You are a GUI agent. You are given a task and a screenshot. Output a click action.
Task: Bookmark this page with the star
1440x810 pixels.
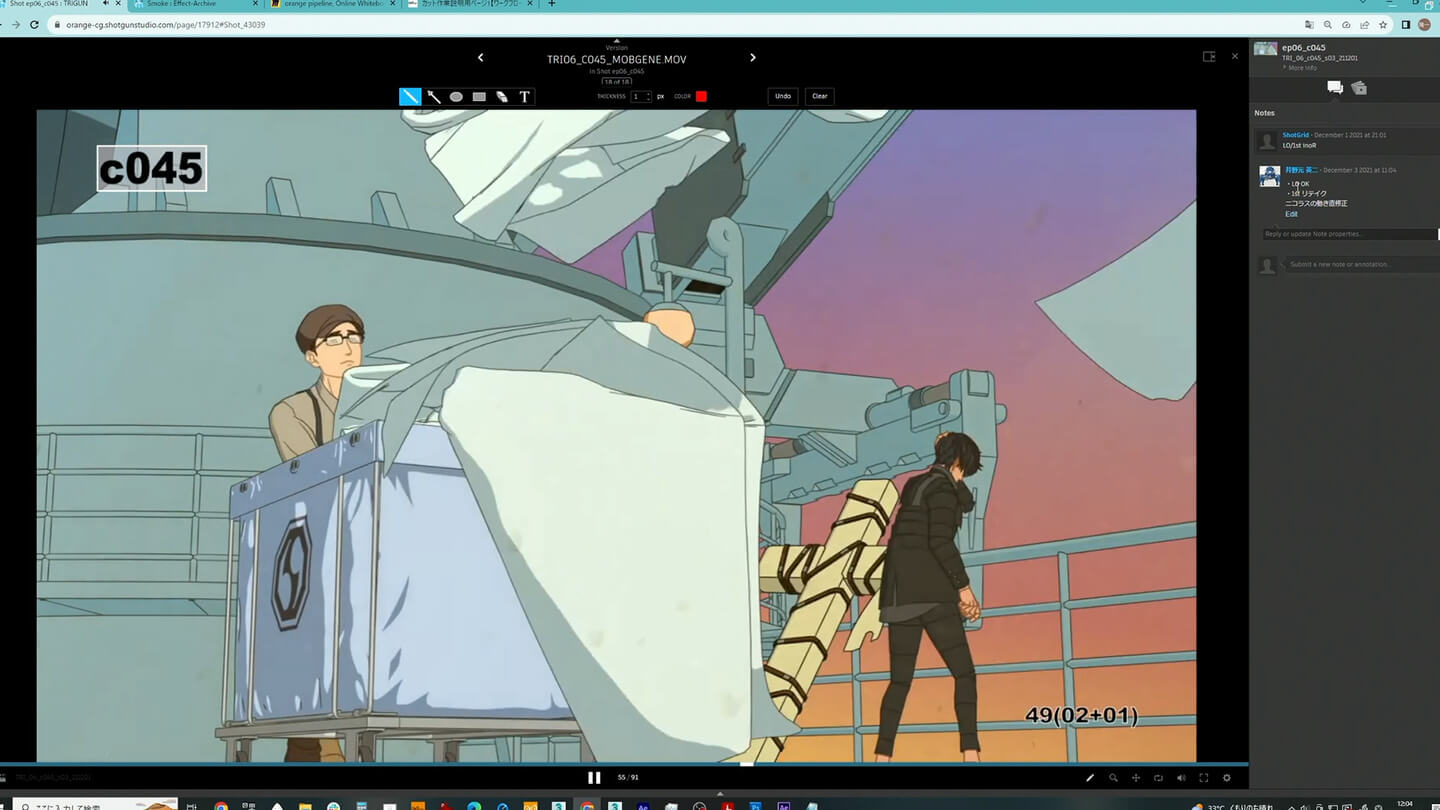point(1383,24)
